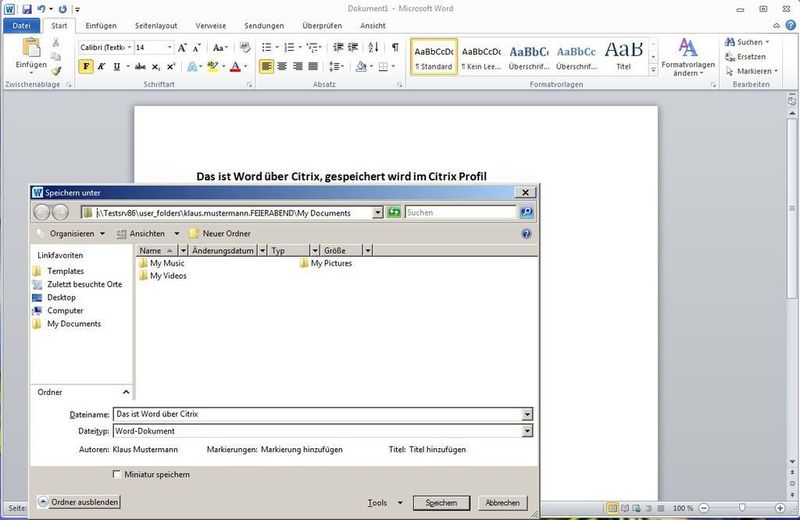Select the My Pictures folder
The image size is (800, 520).
326,263
